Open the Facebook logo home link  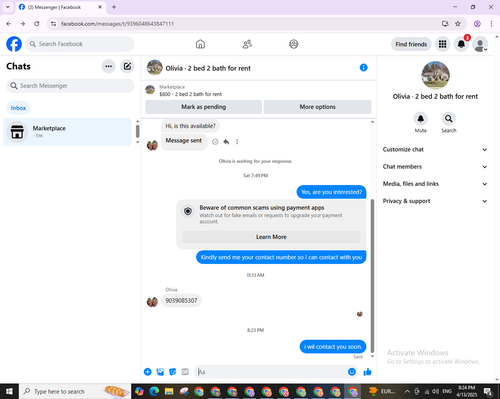[x=14, y=44]
